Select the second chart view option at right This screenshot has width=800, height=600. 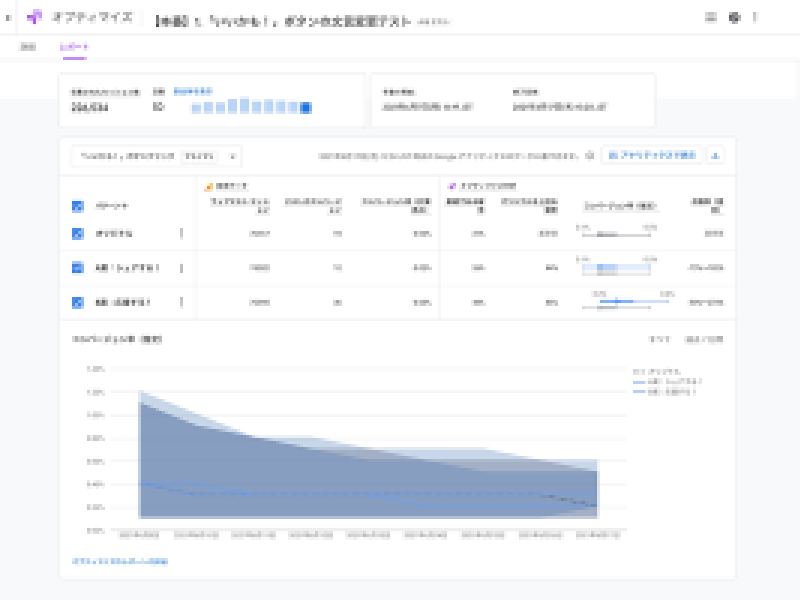(x=704, y=339)
